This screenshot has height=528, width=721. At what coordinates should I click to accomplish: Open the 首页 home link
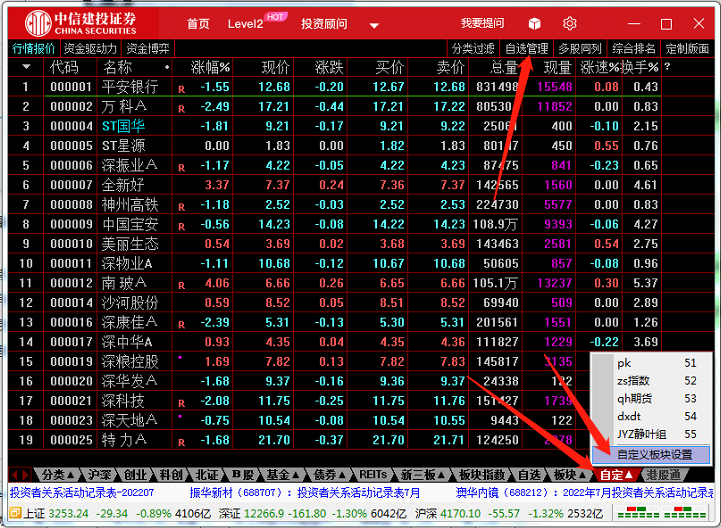click(x=199, y=23)
